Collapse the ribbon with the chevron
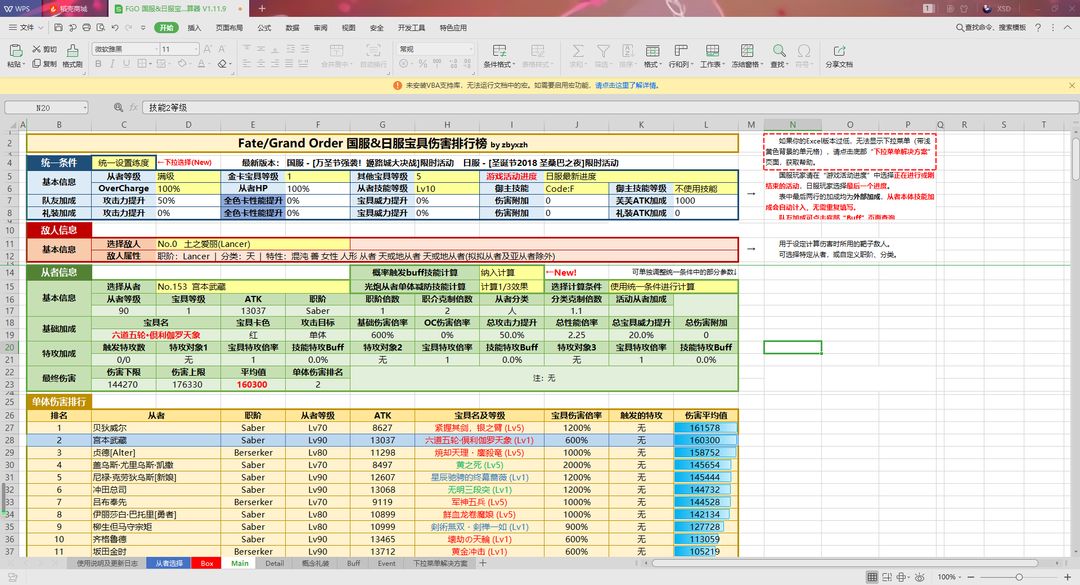Viewport: 1080px width, 585px height. click(1068, 28)
